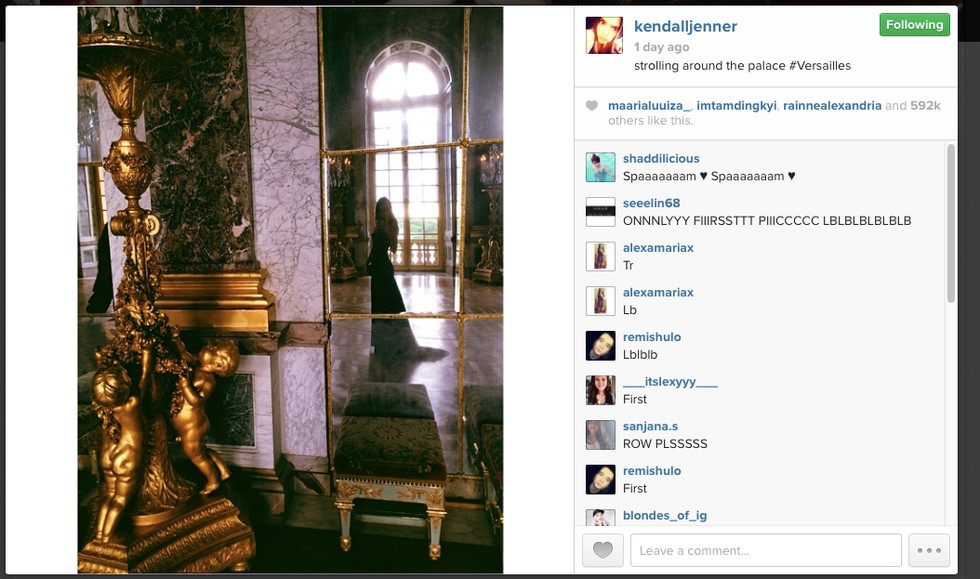Click blondes_of_ig avatar

click(600, 518)
